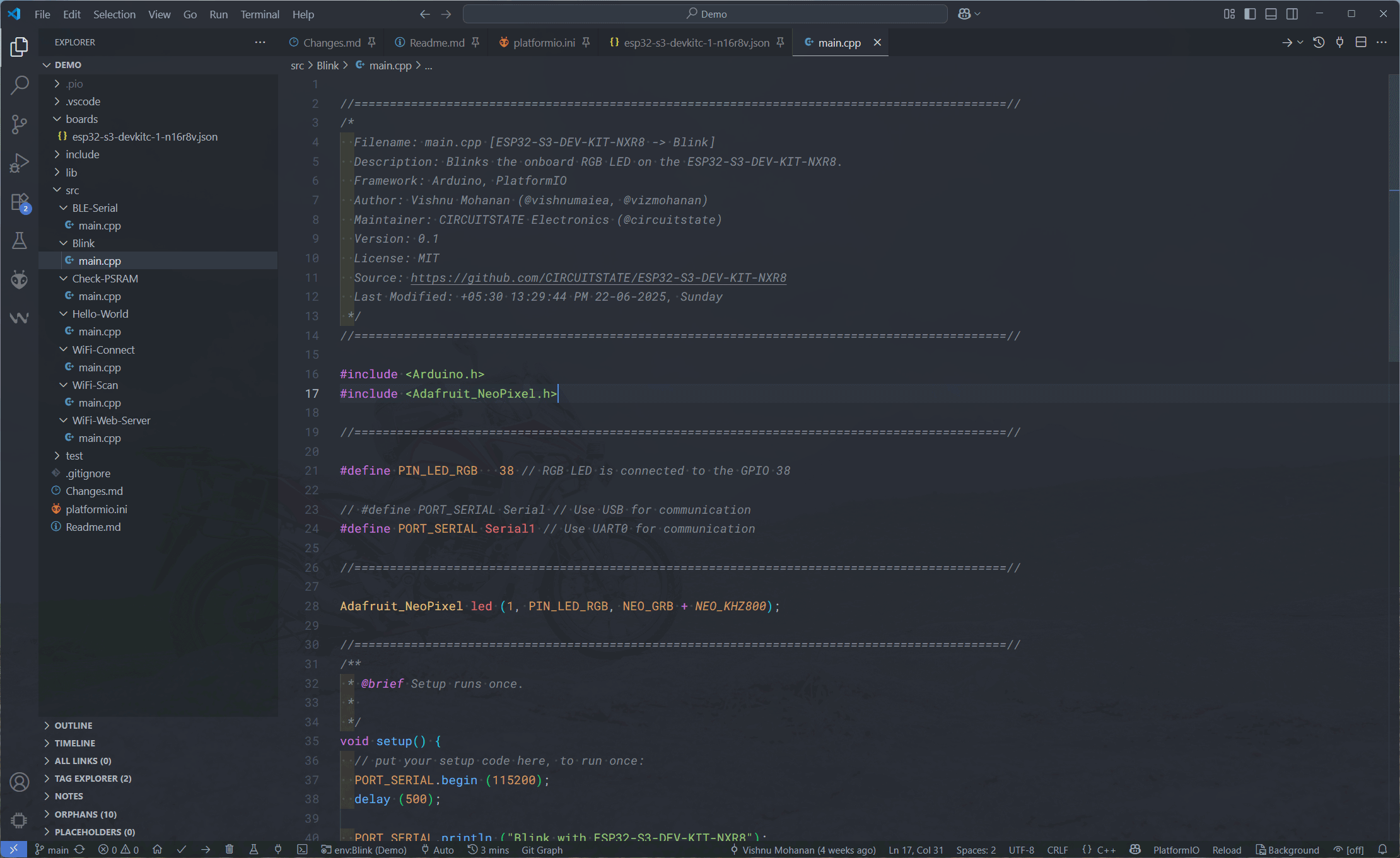Open the PlatformIO alien head icon
Screen dimensions: 1400x858
pos(20,279)
